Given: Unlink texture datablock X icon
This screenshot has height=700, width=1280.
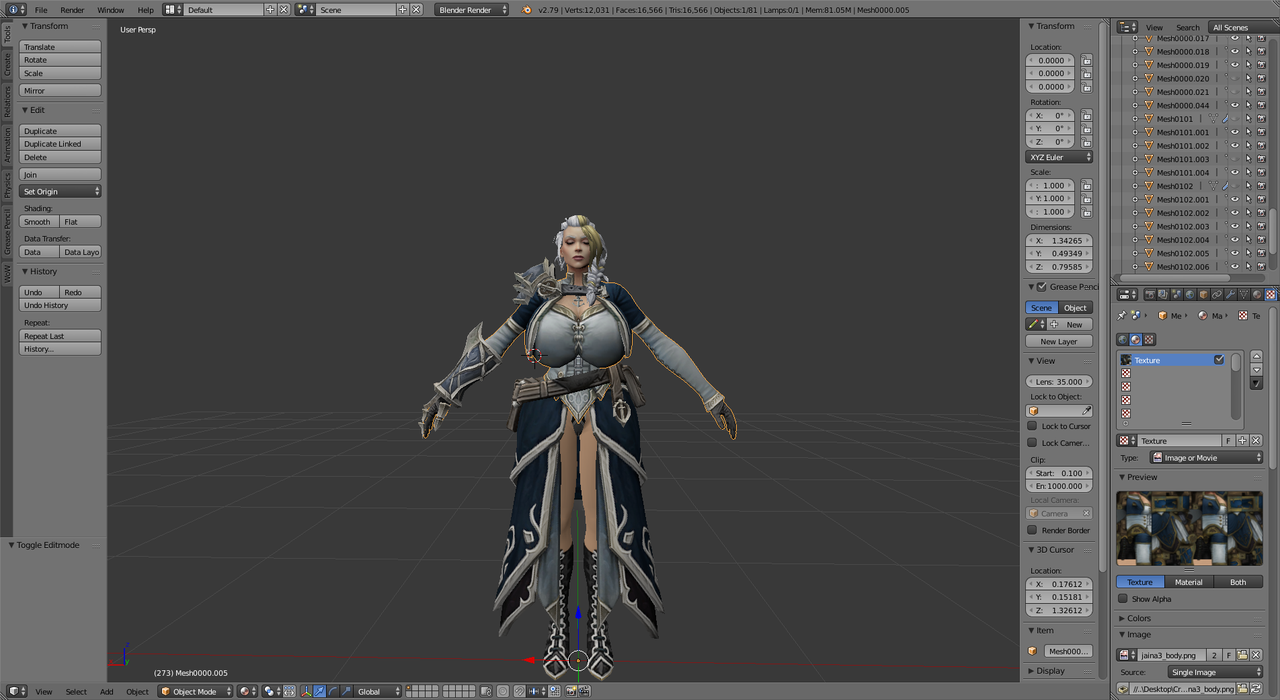Looking at the screenshot, I should click(x=1256, y=440).
